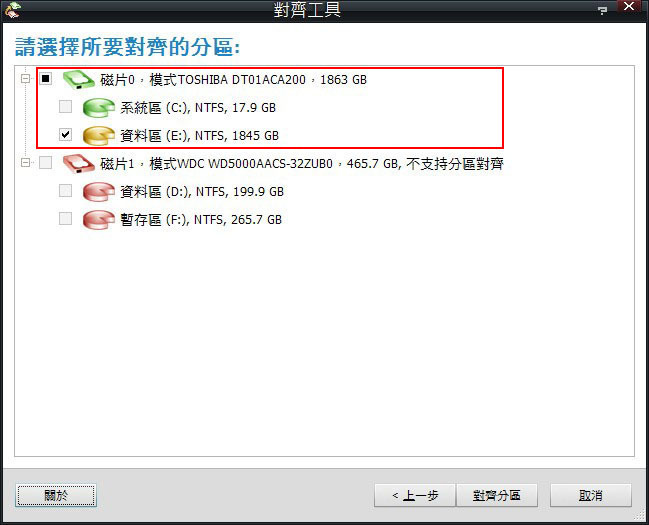Click the red 暫存區 (F:) partition icon

[x=99, y=219]
